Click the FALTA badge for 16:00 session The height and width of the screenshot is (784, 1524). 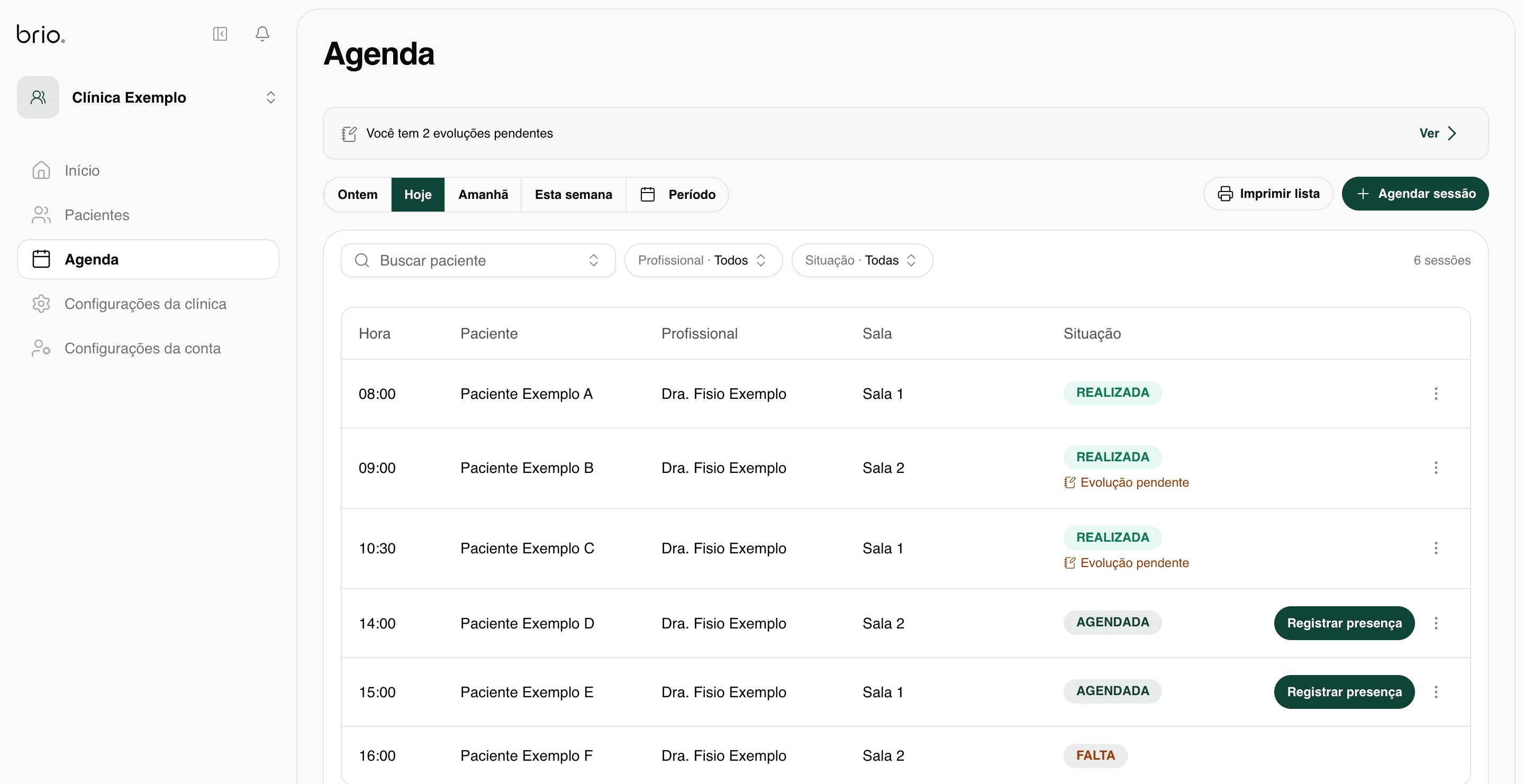click(1095, 755)
